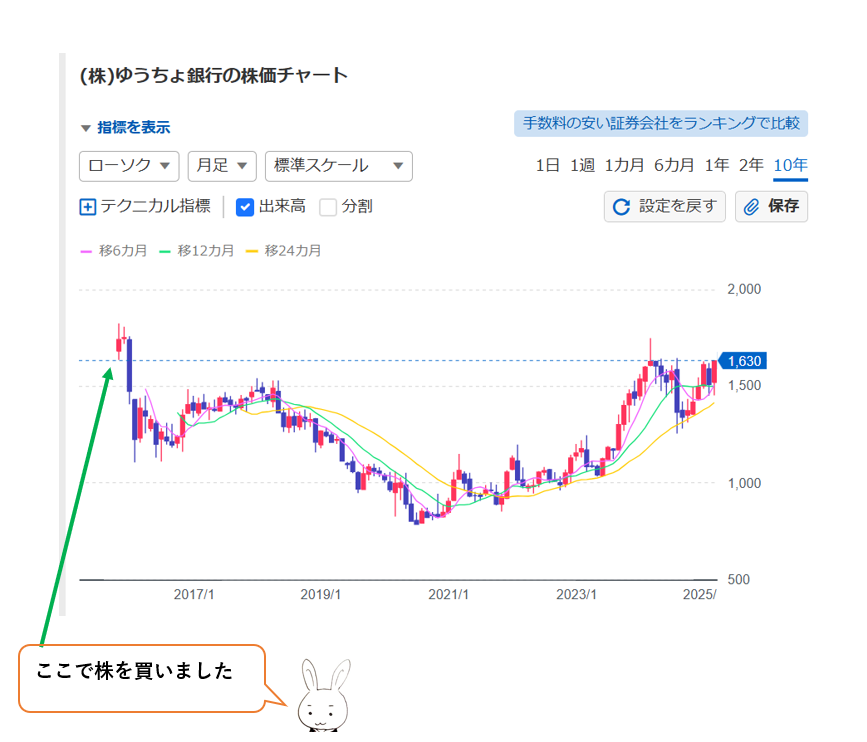Click the 2,000 price axis label
The height and width of the screenshot is (742, 867).
coord(744,289)
